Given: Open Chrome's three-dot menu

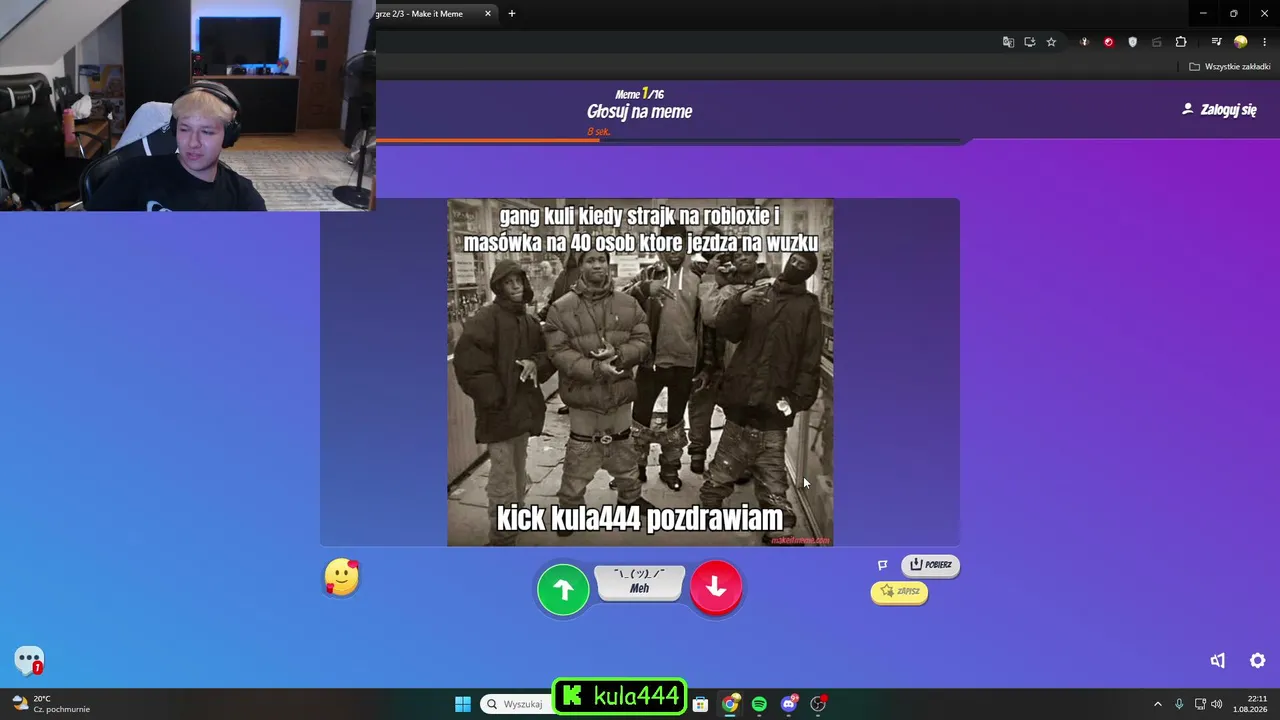Looking at the screenshot, I should pyautogui.click(x=1265, y=42).
